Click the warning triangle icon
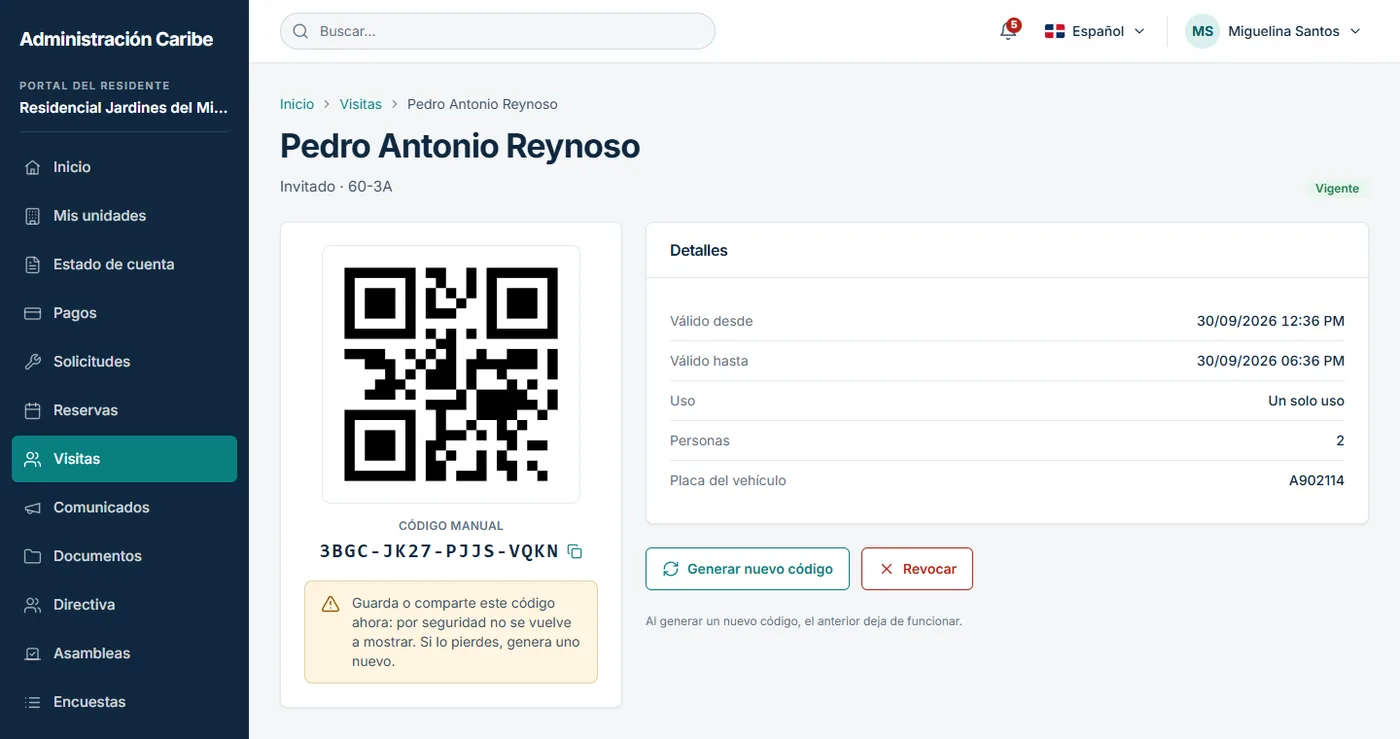1400x739 pixels. pyautogui.click(x=331, y=604)
